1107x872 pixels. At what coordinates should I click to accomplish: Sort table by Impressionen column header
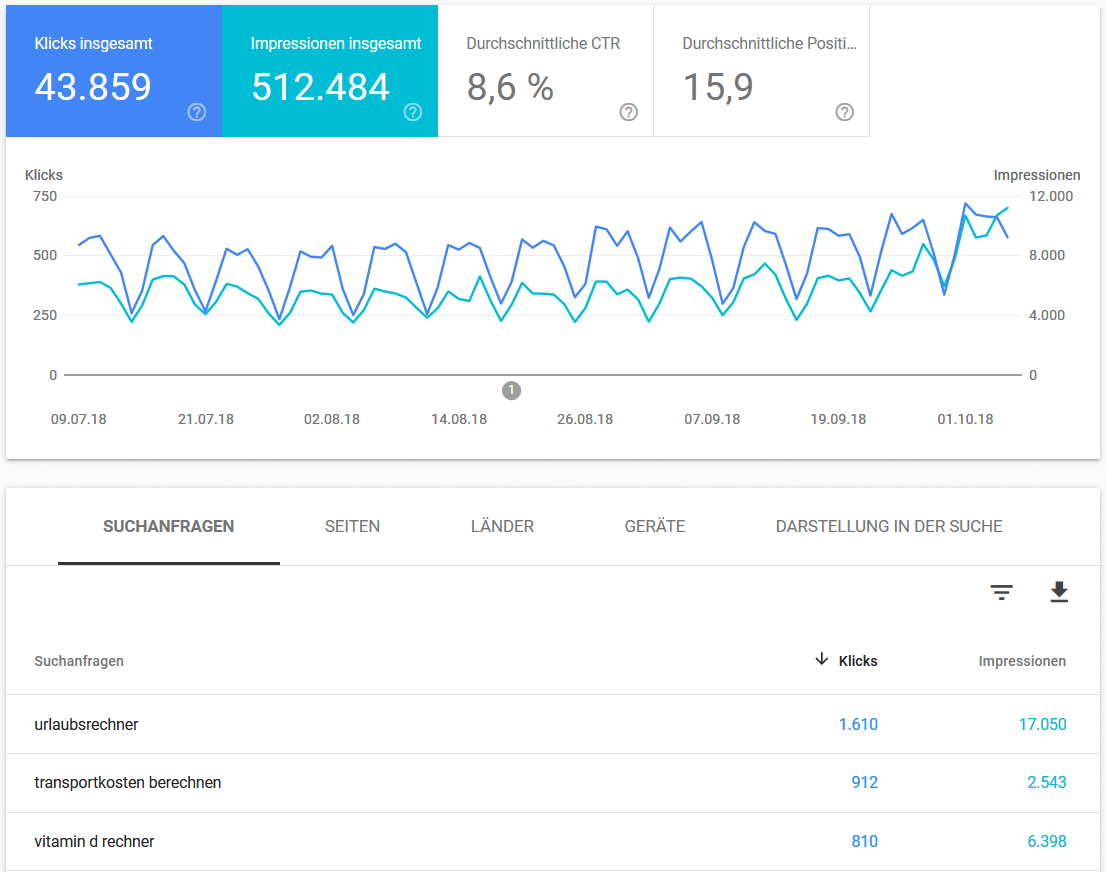tap(1021, 661)
